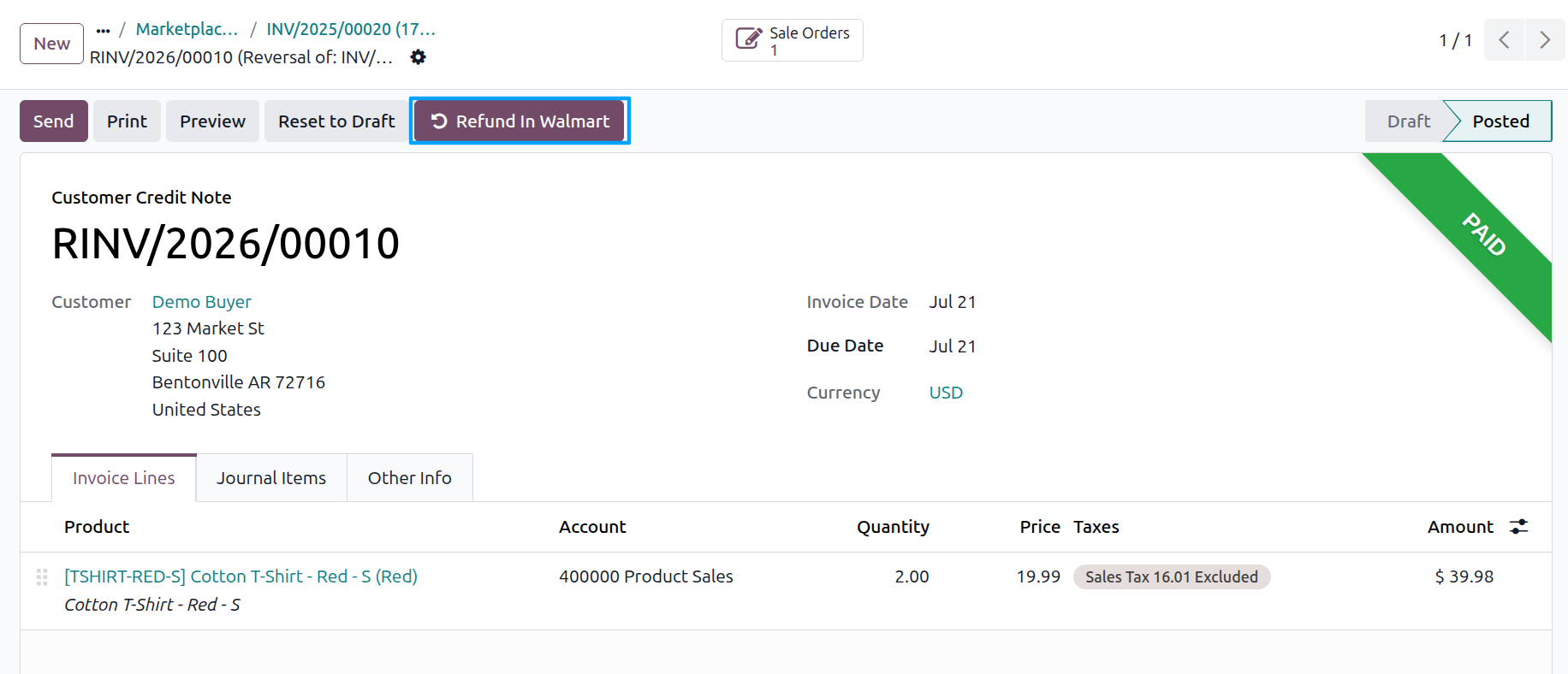Click address line Bentonville AR 72716
This screenshot has height=674, width=1568.
[239, 382]
